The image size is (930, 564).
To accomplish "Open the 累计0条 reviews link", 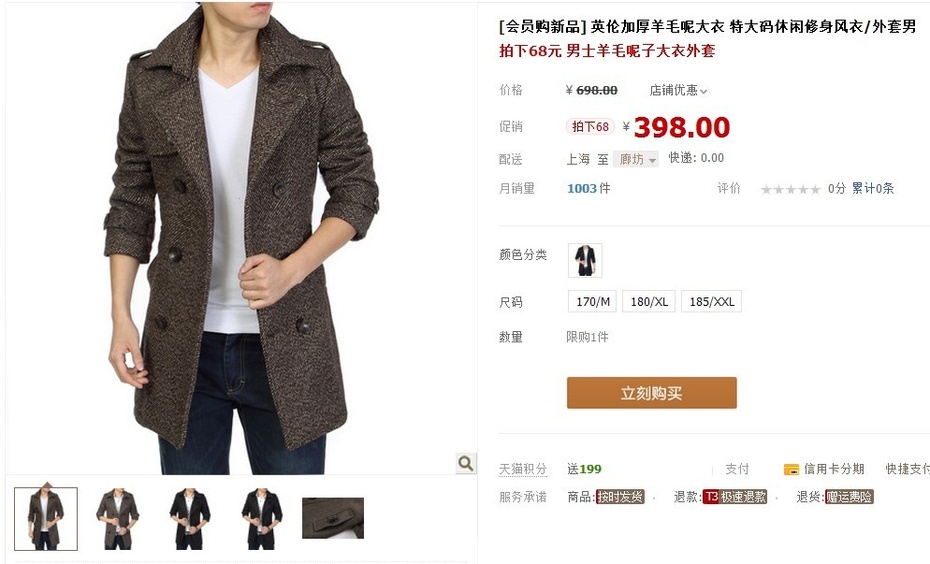I will click(x=872, y=189).
